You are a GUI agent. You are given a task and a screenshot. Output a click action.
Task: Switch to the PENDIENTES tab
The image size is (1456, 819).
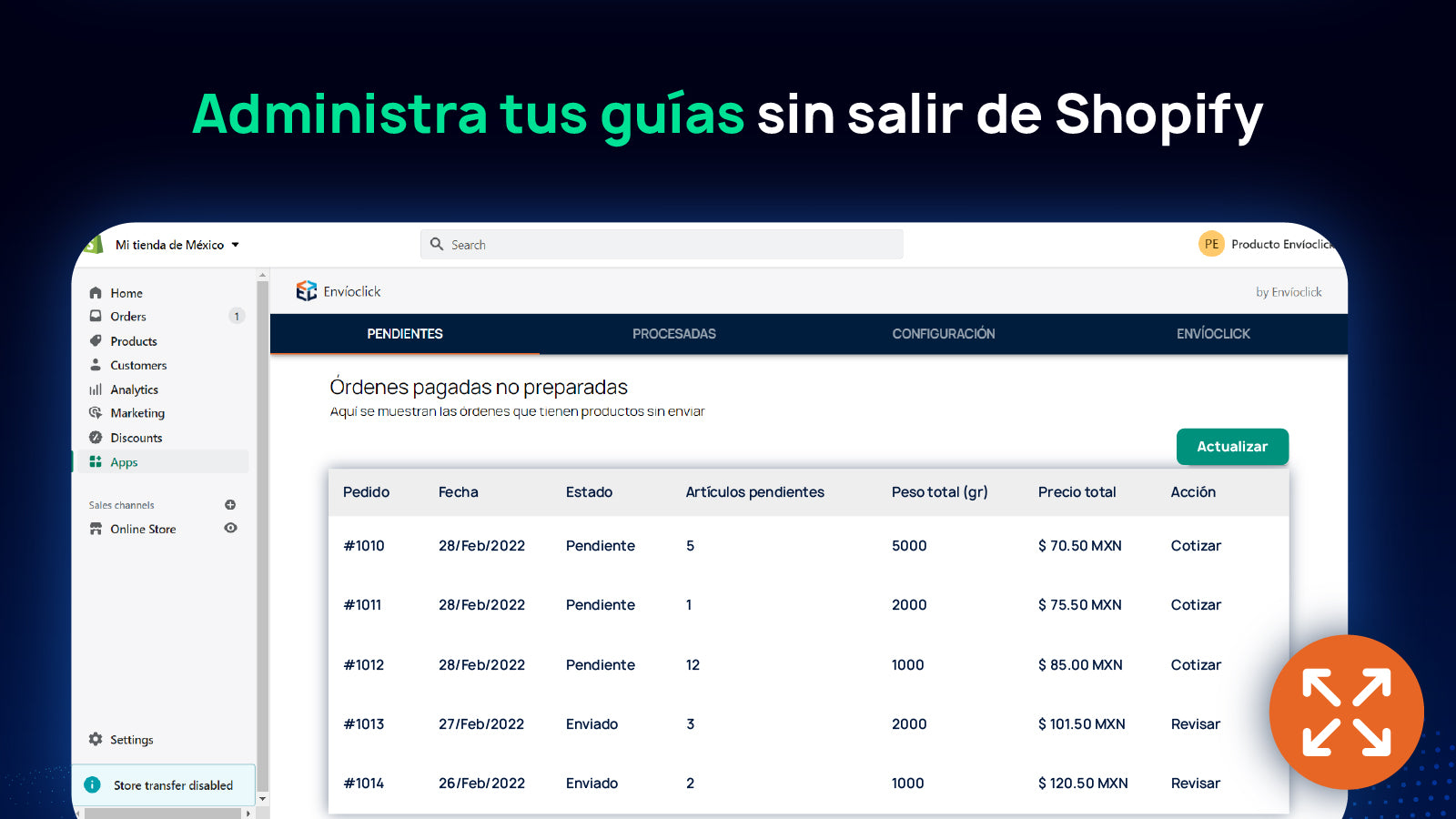(x=405, y=334)
